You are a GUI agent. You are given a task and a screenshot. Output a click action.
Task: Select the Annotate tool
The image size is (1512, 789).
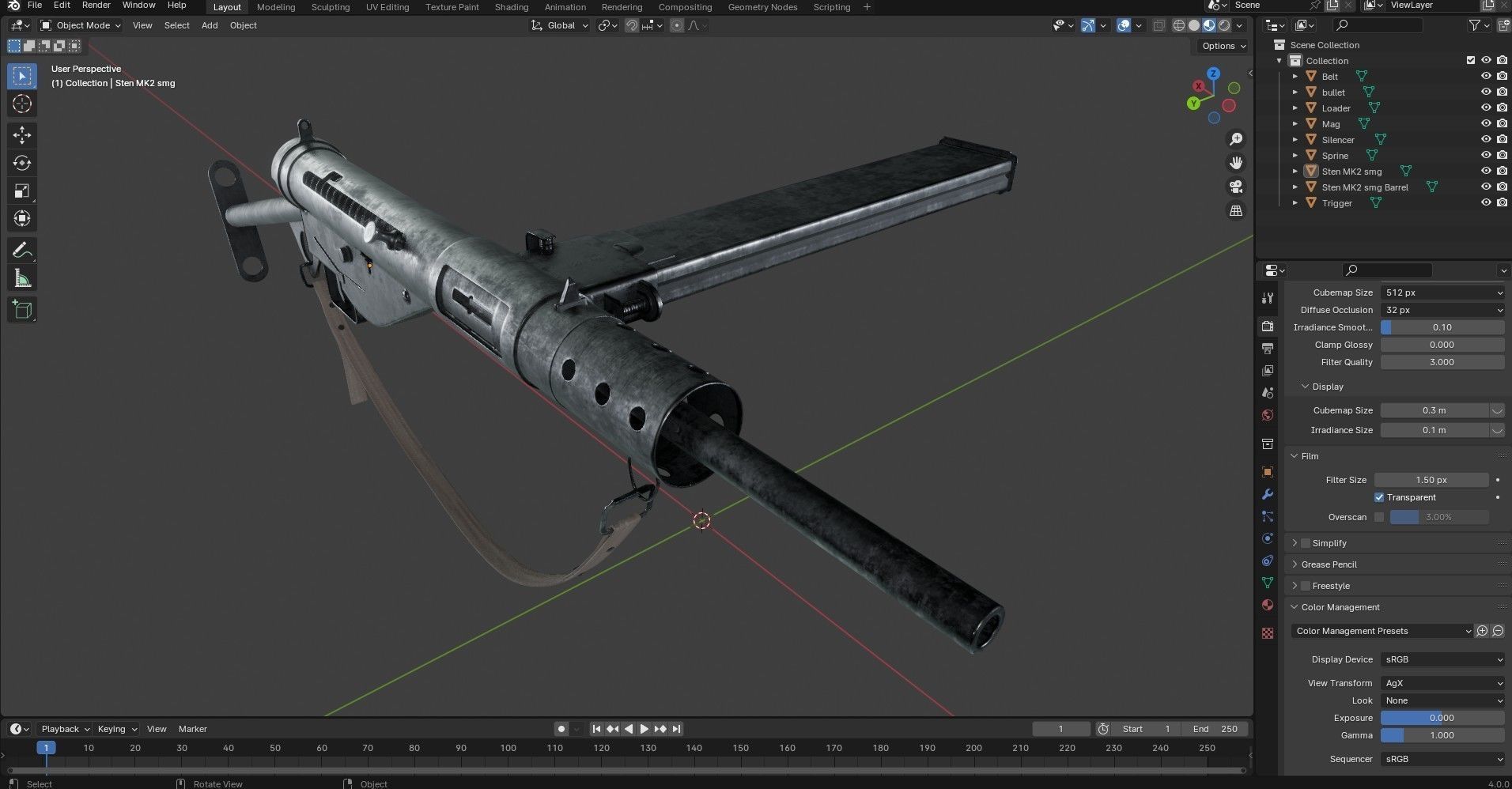[22, 251]
